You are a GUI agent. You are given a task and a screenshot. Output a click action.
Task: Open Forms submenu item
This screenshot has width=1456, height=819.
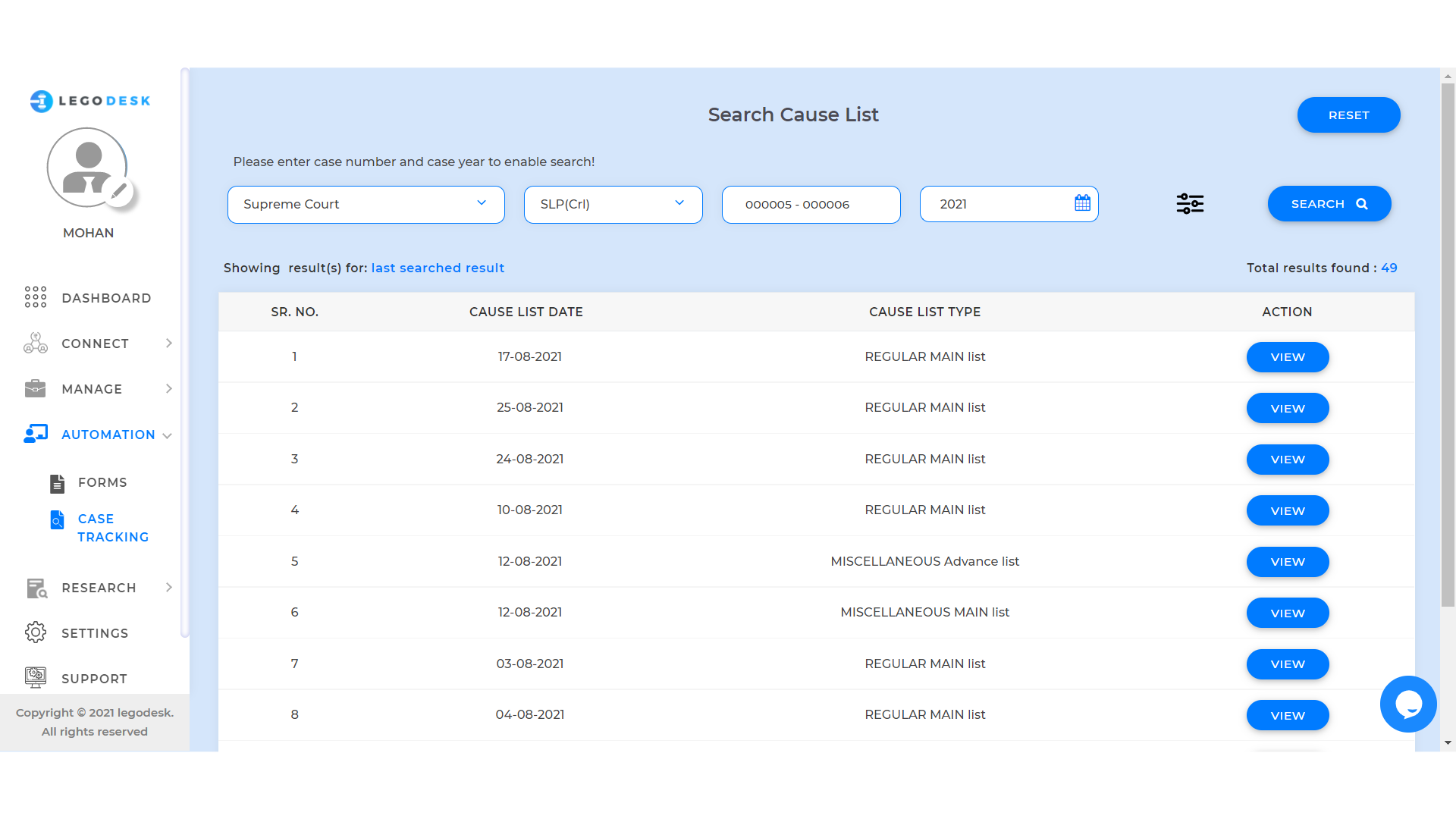pyautogui.click(x=102, y=482)
